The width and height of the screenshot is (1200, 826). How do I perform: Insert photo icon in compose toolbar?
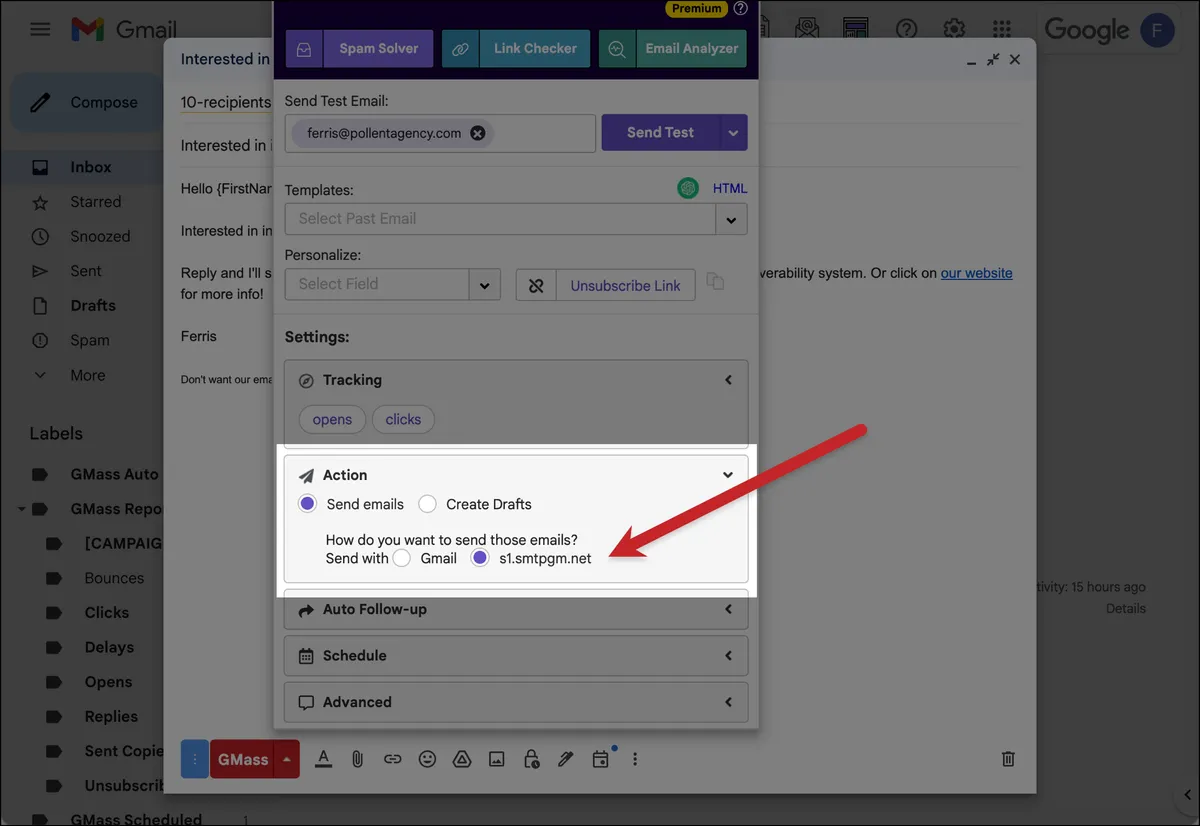point(496,759)
